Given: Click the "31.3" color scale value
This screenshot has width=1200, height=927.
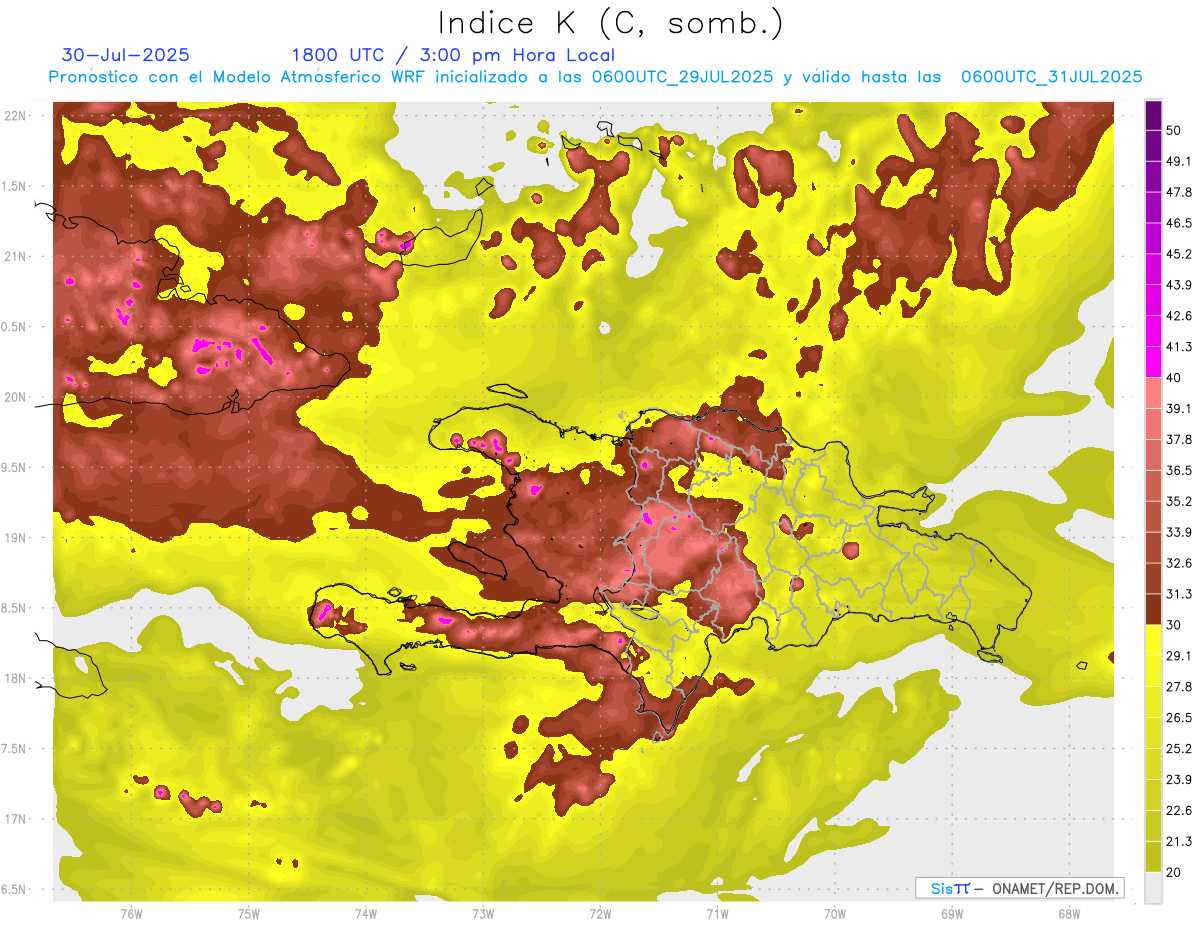Looking at the screenshot, I should pos(1179,594).
